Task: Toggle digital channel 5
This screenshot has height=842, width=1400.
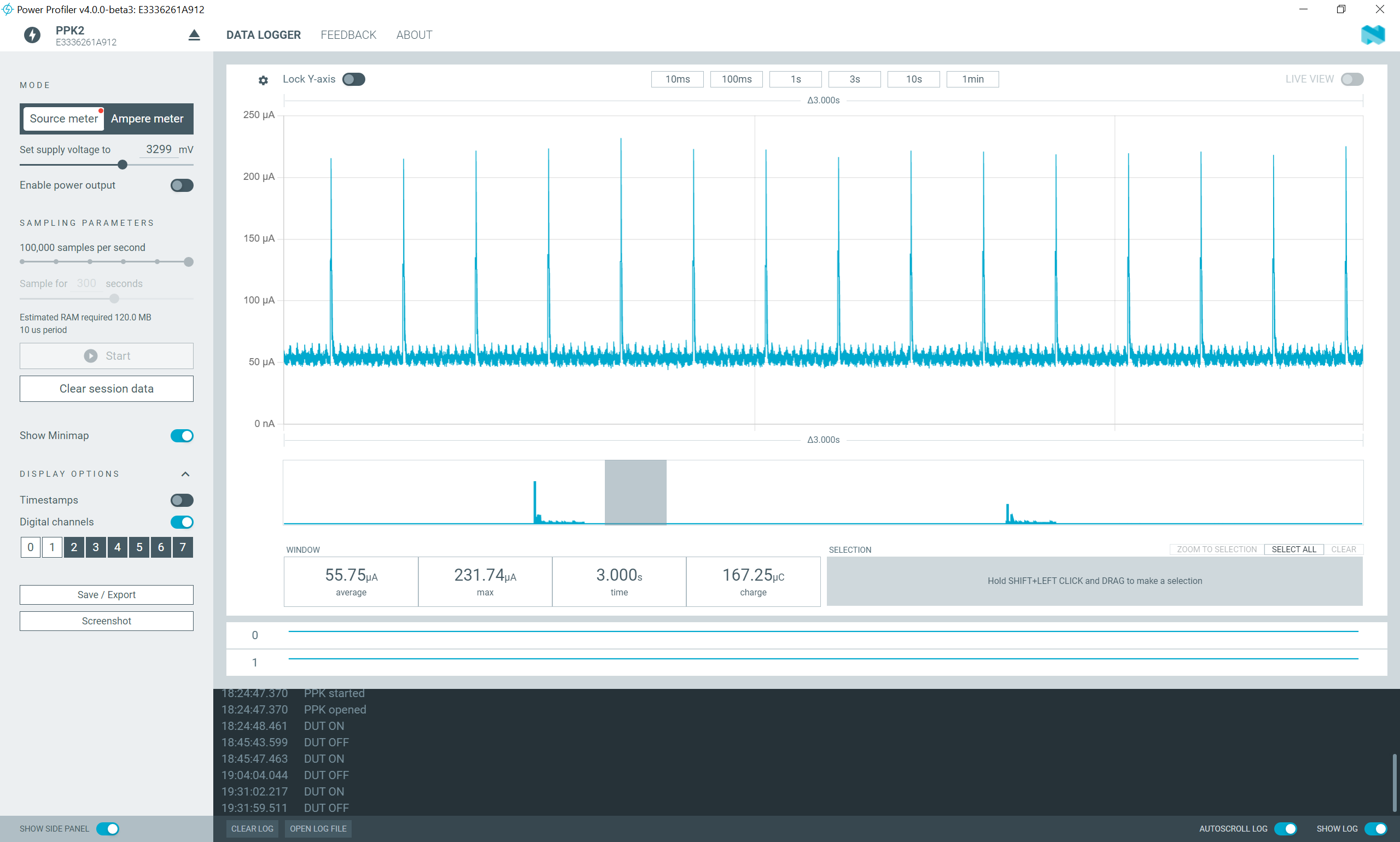Action: (139, 547)
